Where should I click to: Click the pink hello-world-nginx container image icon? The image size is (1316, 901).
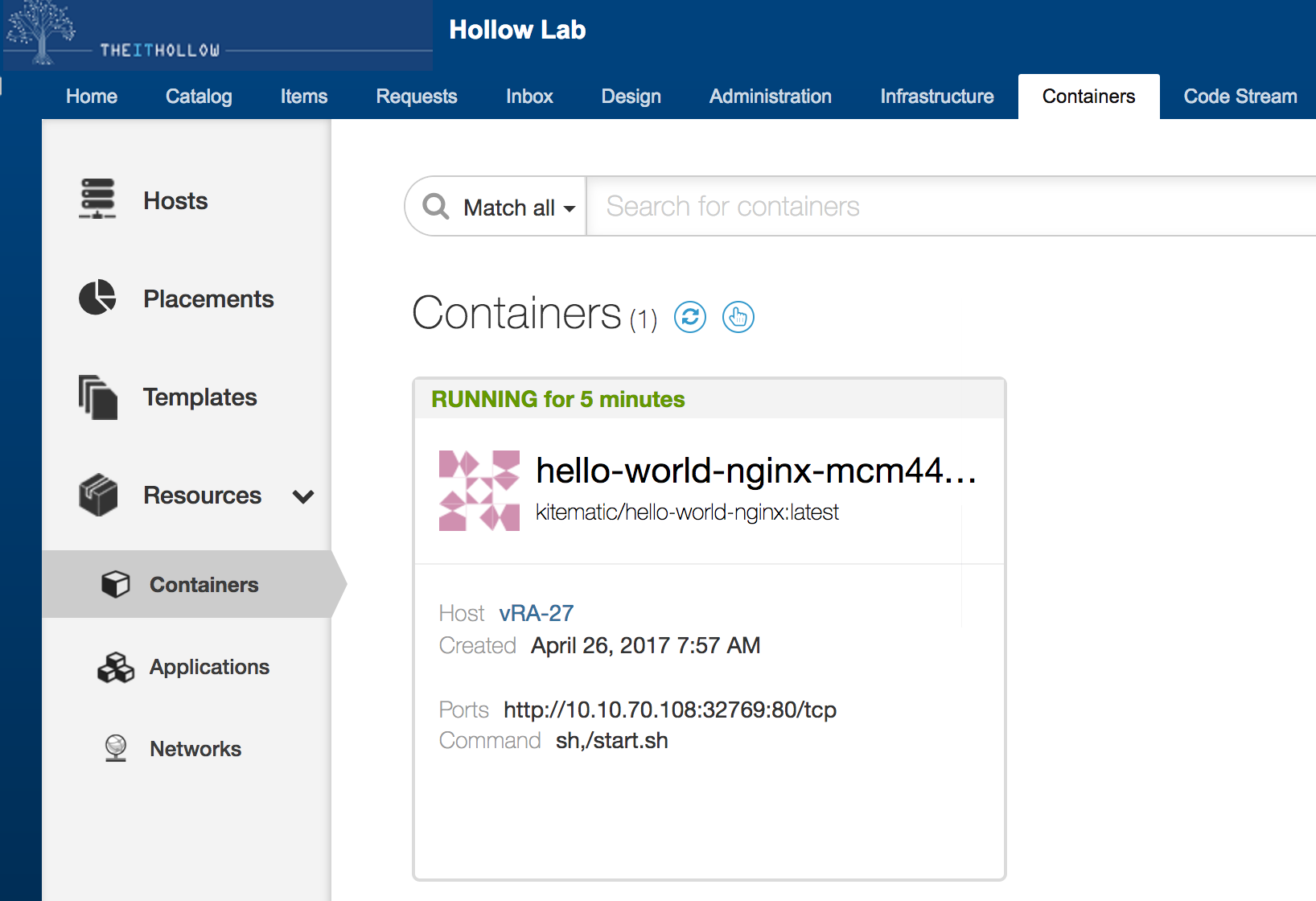[479, 491]
